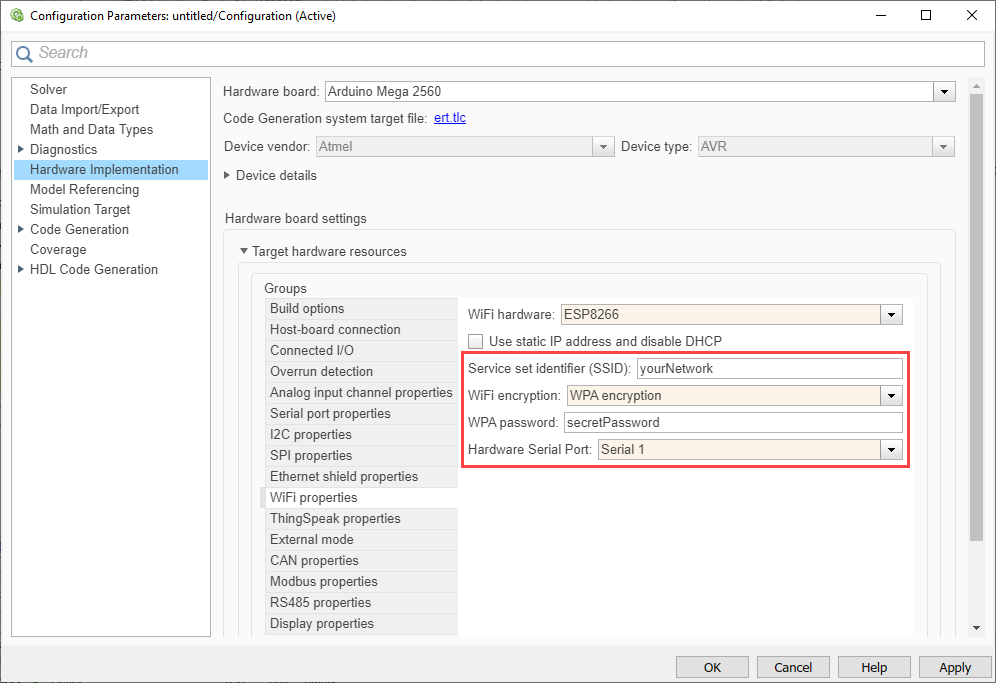996x683 pixels.
Task: Open the ert.tlc target file link
Action: [449, 118]
